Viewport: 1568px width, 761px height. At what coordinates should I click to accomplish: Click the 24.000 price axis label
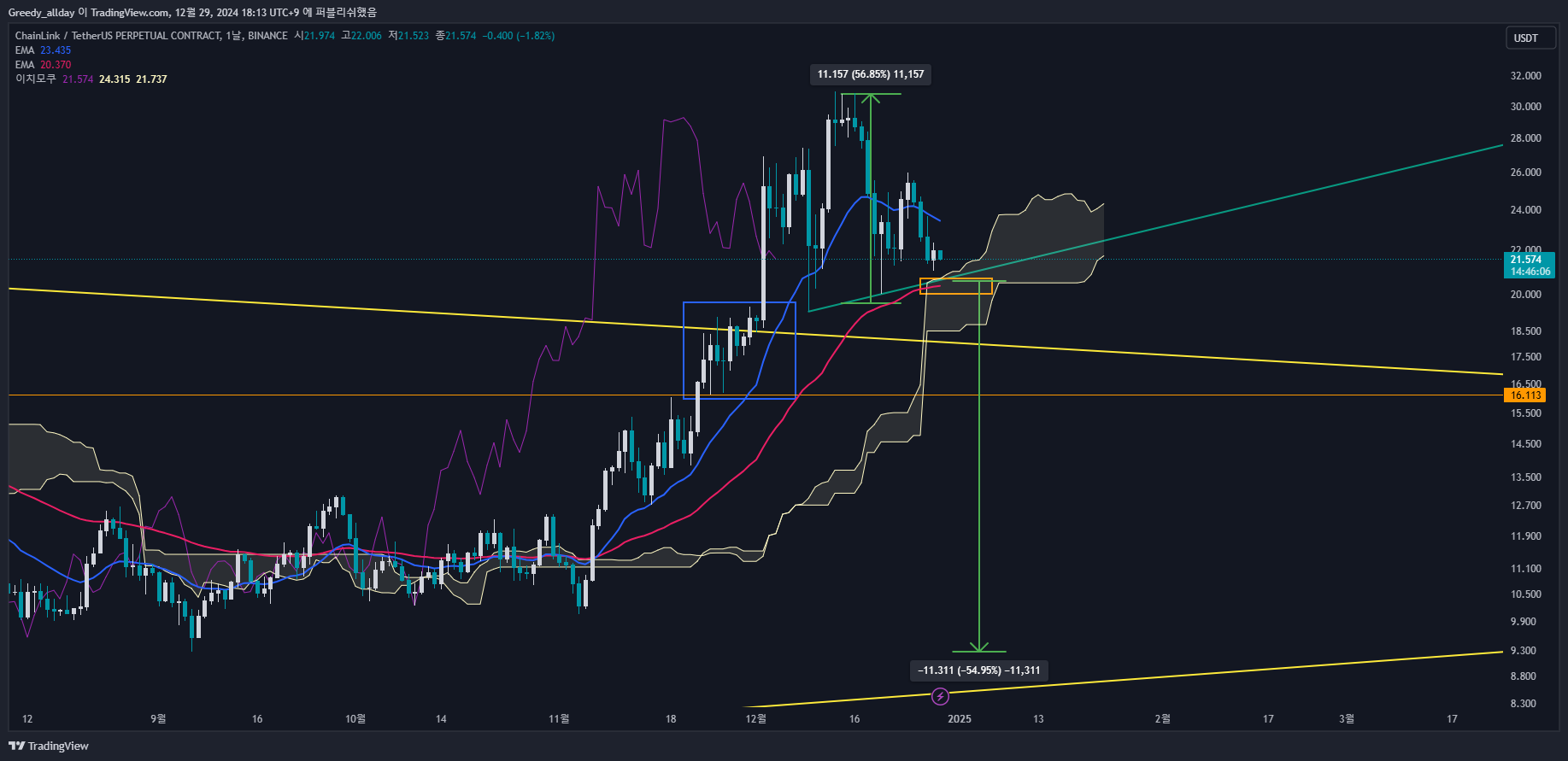point(1526,210)
